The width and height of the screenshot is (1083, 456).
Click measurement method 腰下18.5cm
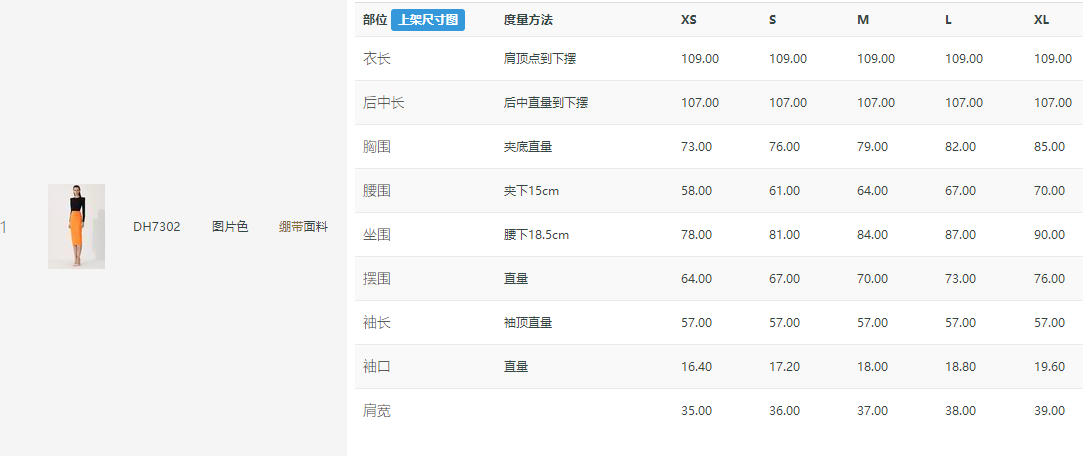536,235
